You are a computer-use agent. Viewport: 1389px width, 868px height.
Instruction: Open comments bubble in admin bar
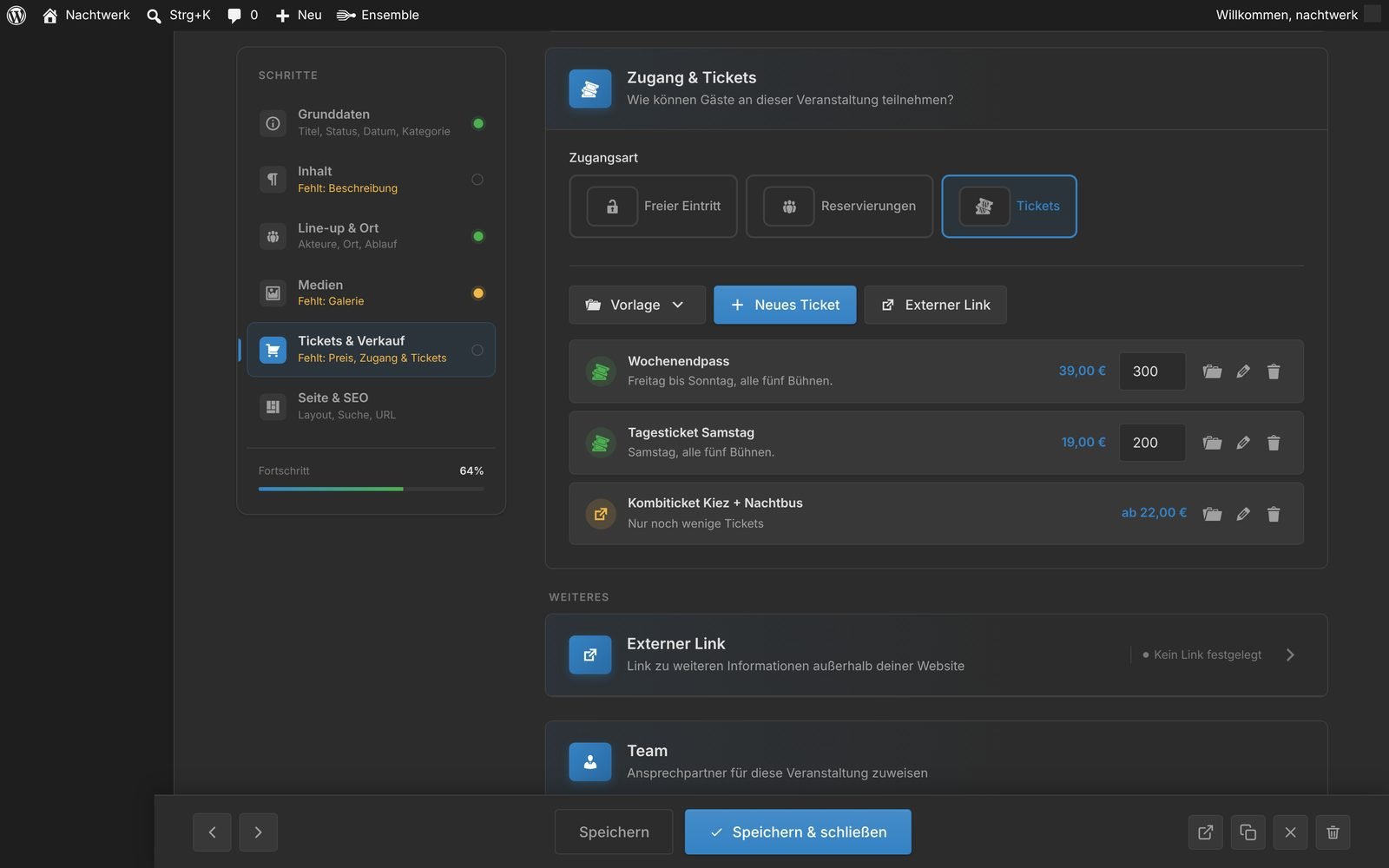click(x=243, y=15)
